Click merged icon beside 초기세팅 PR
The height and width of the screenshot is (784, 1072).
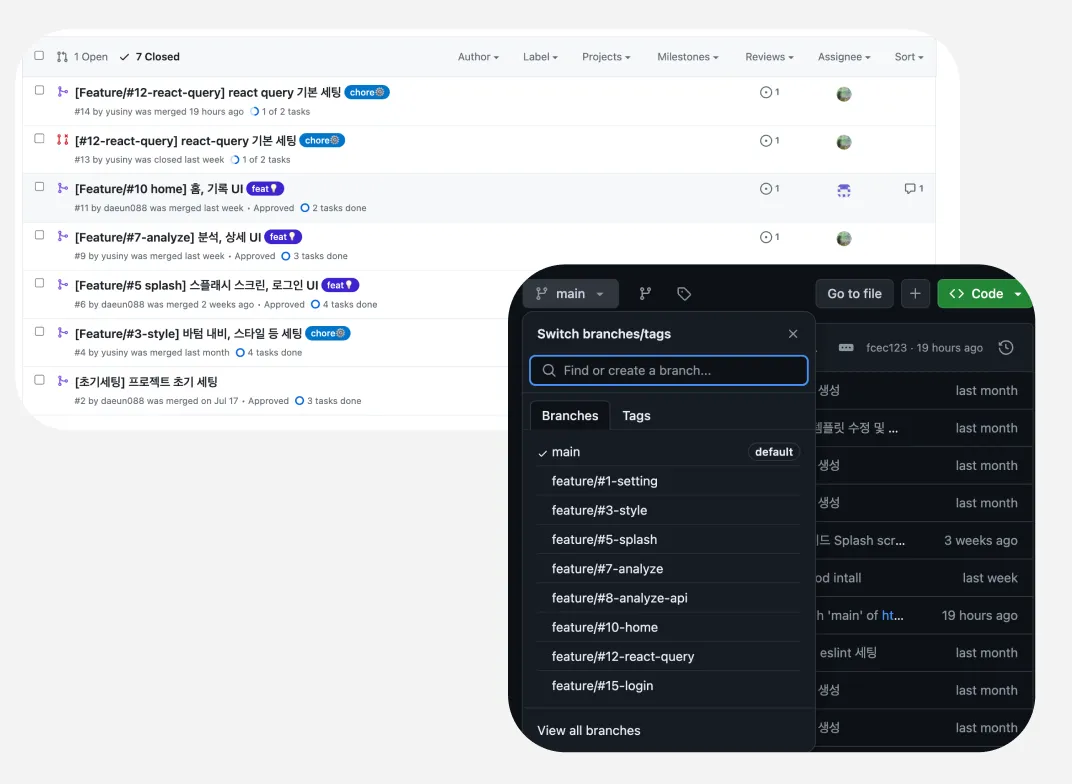pos(62,381)
